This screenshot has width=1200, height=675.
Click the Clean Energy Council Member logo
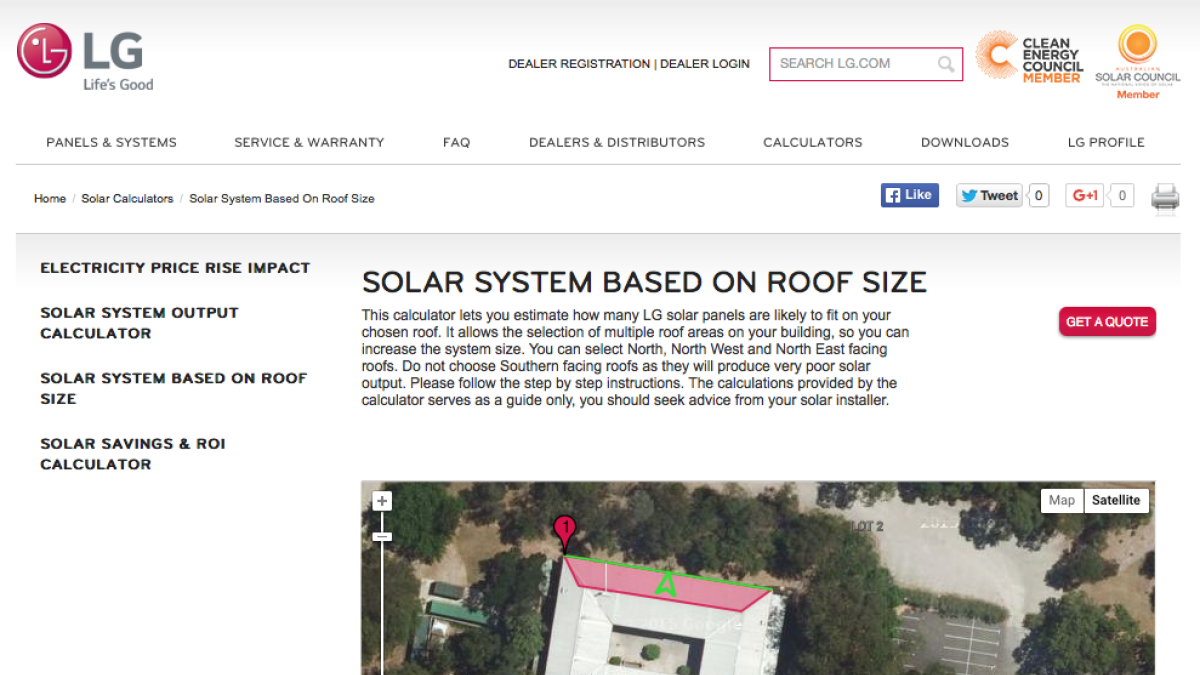tap(1029, 57)
